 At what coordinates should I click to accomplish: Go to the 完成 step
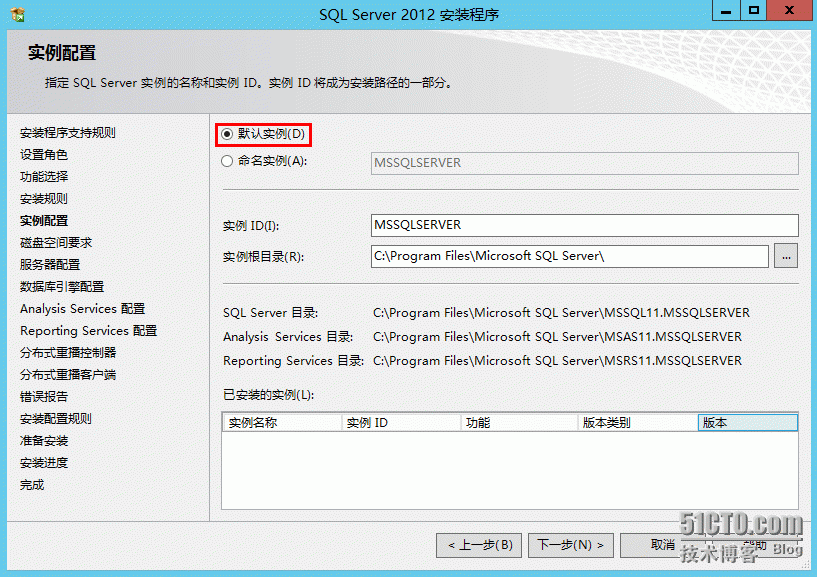[32, 484]
